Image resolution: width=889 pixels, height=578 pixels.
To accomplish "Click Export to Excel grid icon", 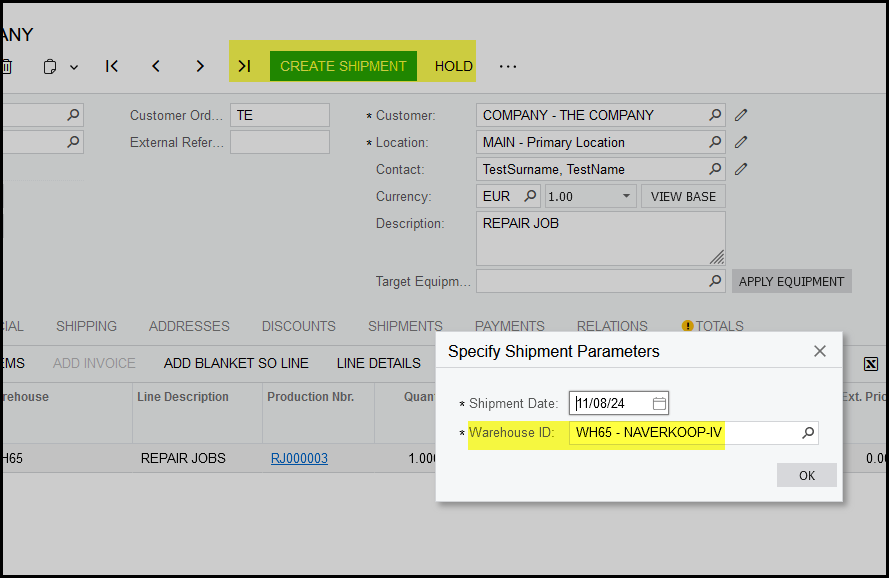I will tap(870, 363).
